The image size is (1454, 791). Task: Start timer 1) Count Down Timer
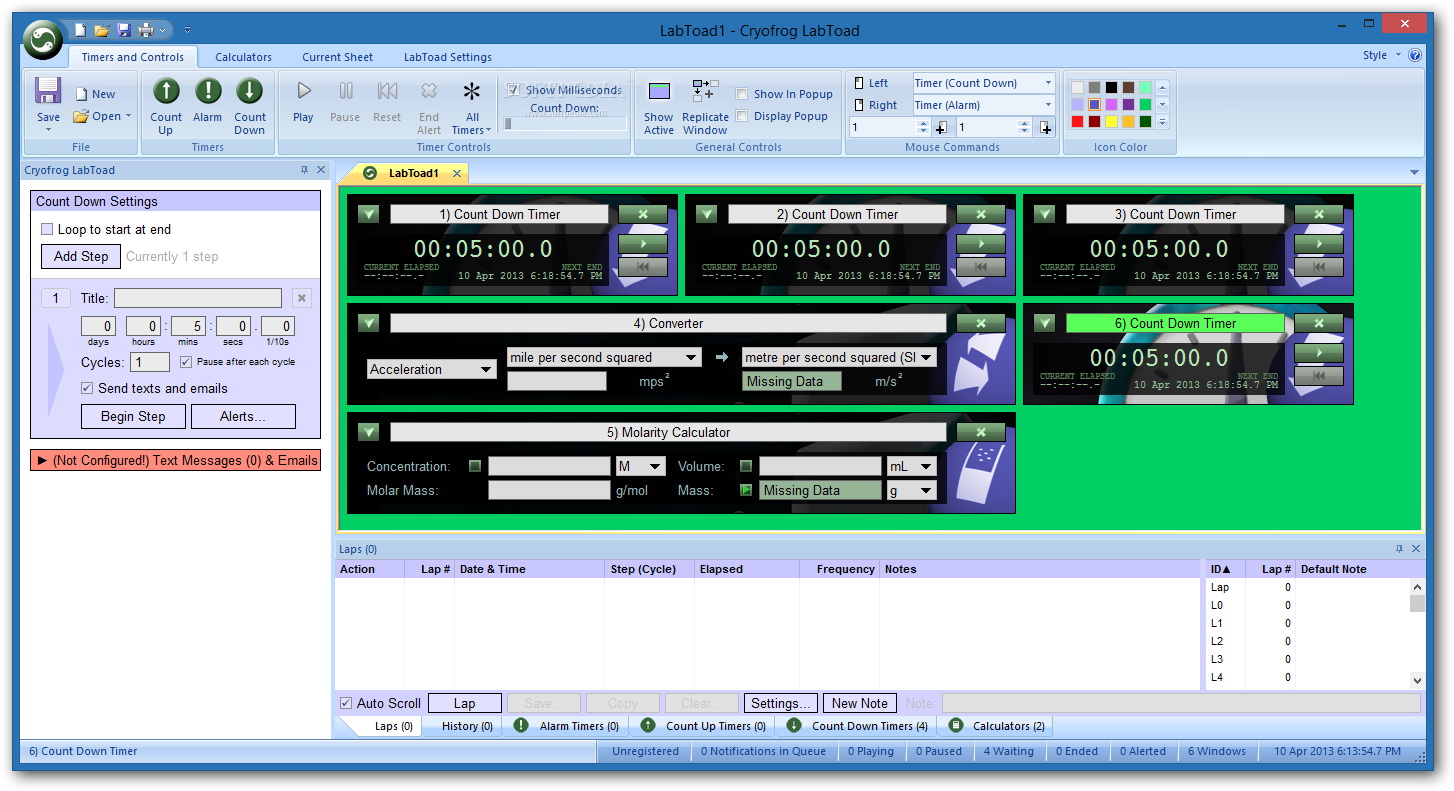tap(643, 244)
